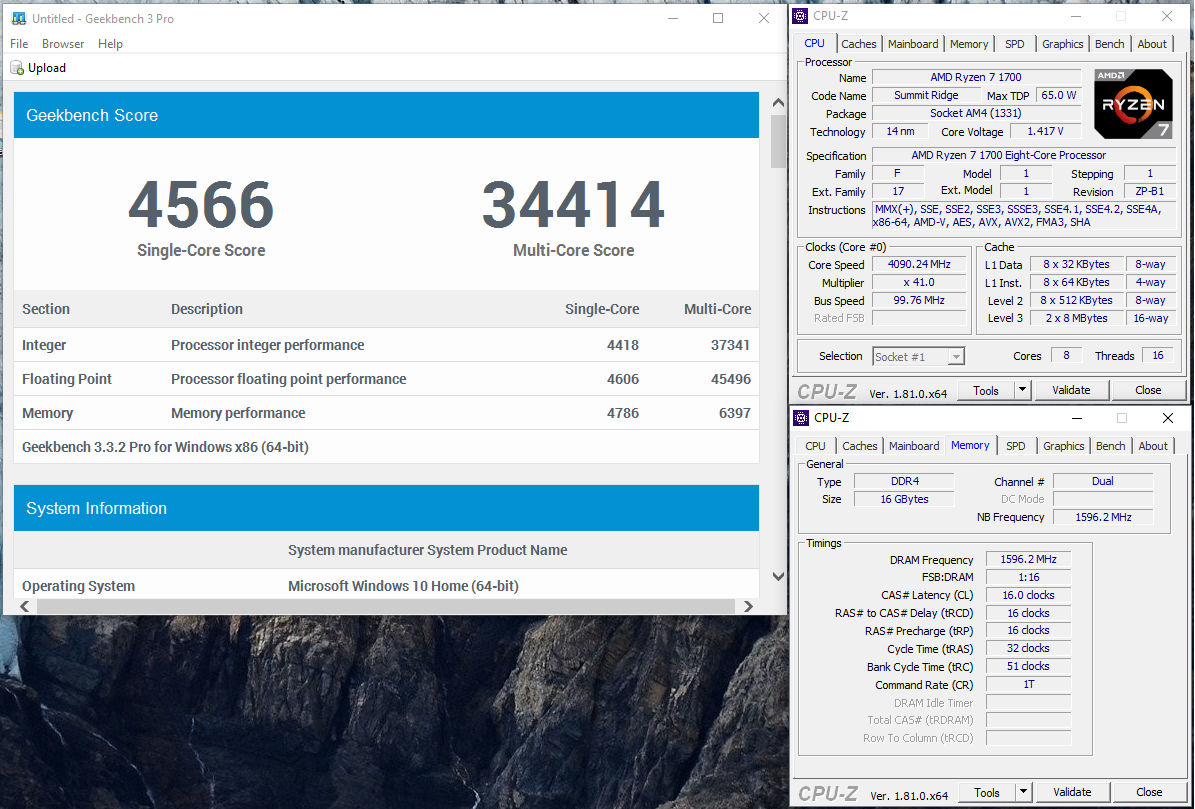1195x809 pixels.
Task: Switch to Memory tab in top CPU-Z window
Action: pyautogui.click(x=969, y=44)
